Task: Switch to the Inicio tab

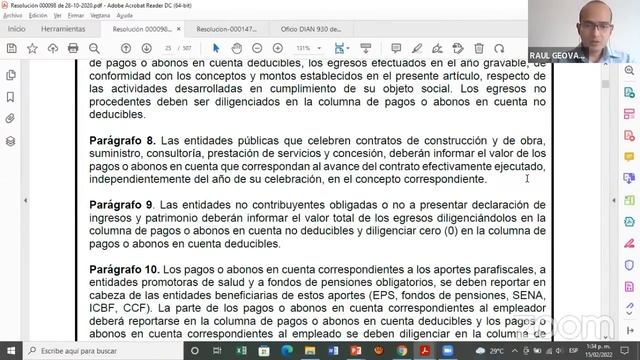Action: pyautogui.click(x=16, y=29)
